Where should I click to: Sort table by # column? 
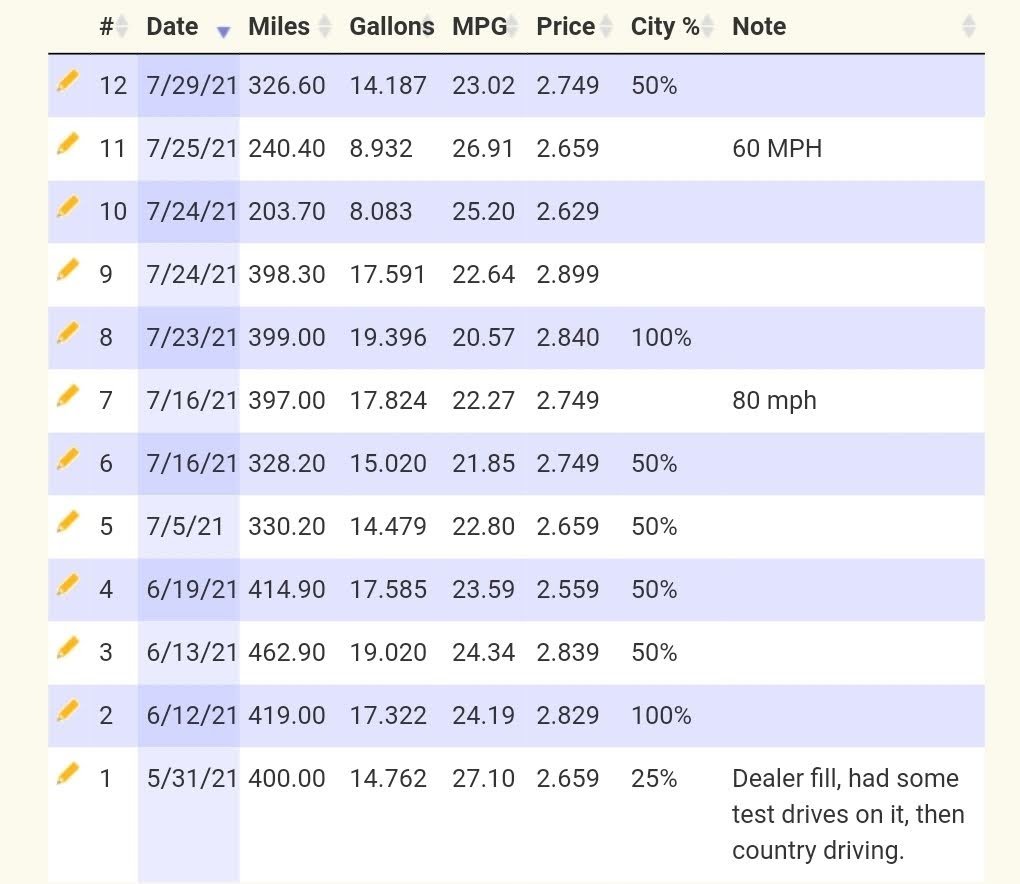click(113, 27)
